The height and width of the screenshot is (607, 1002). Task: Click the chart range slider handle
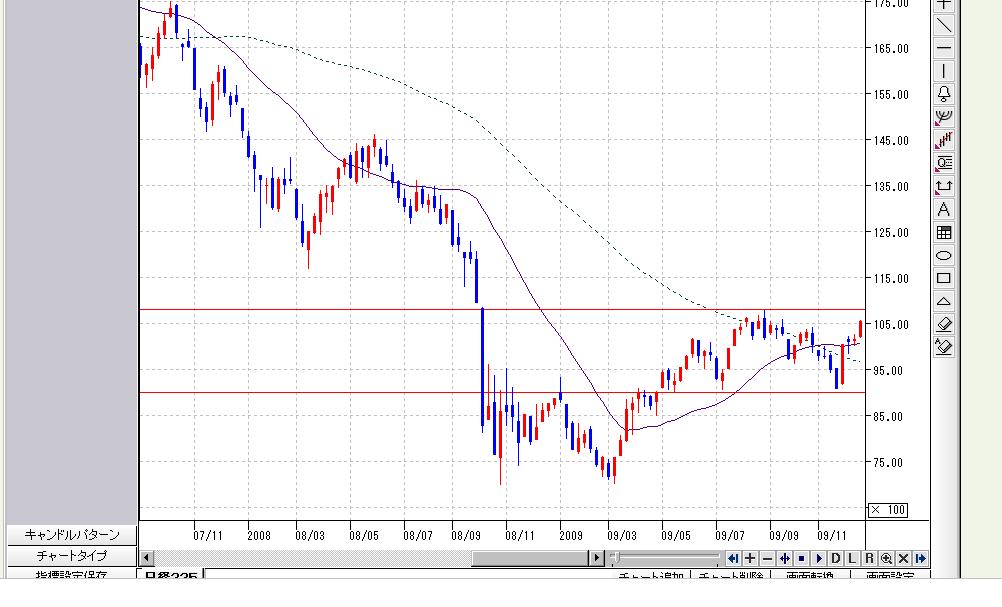coord(616,558)
